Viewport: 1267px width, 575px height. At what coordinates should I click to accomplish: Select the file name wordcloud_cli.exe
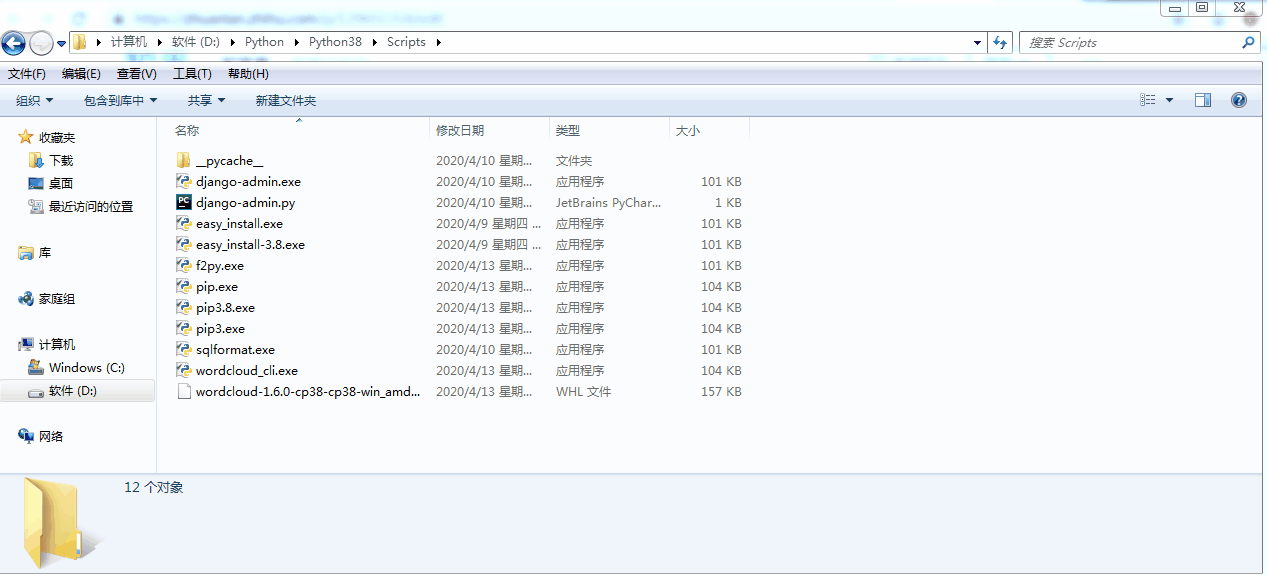[x=247, y=371]
